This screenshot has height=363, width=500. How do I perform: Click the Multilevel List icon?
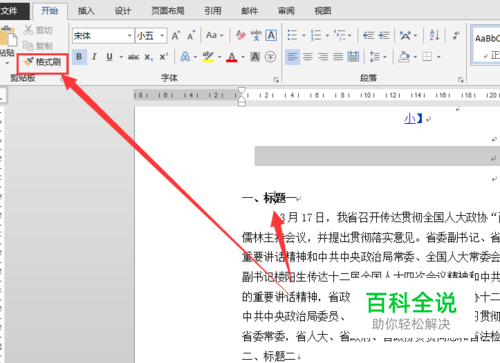pos(340,35)
